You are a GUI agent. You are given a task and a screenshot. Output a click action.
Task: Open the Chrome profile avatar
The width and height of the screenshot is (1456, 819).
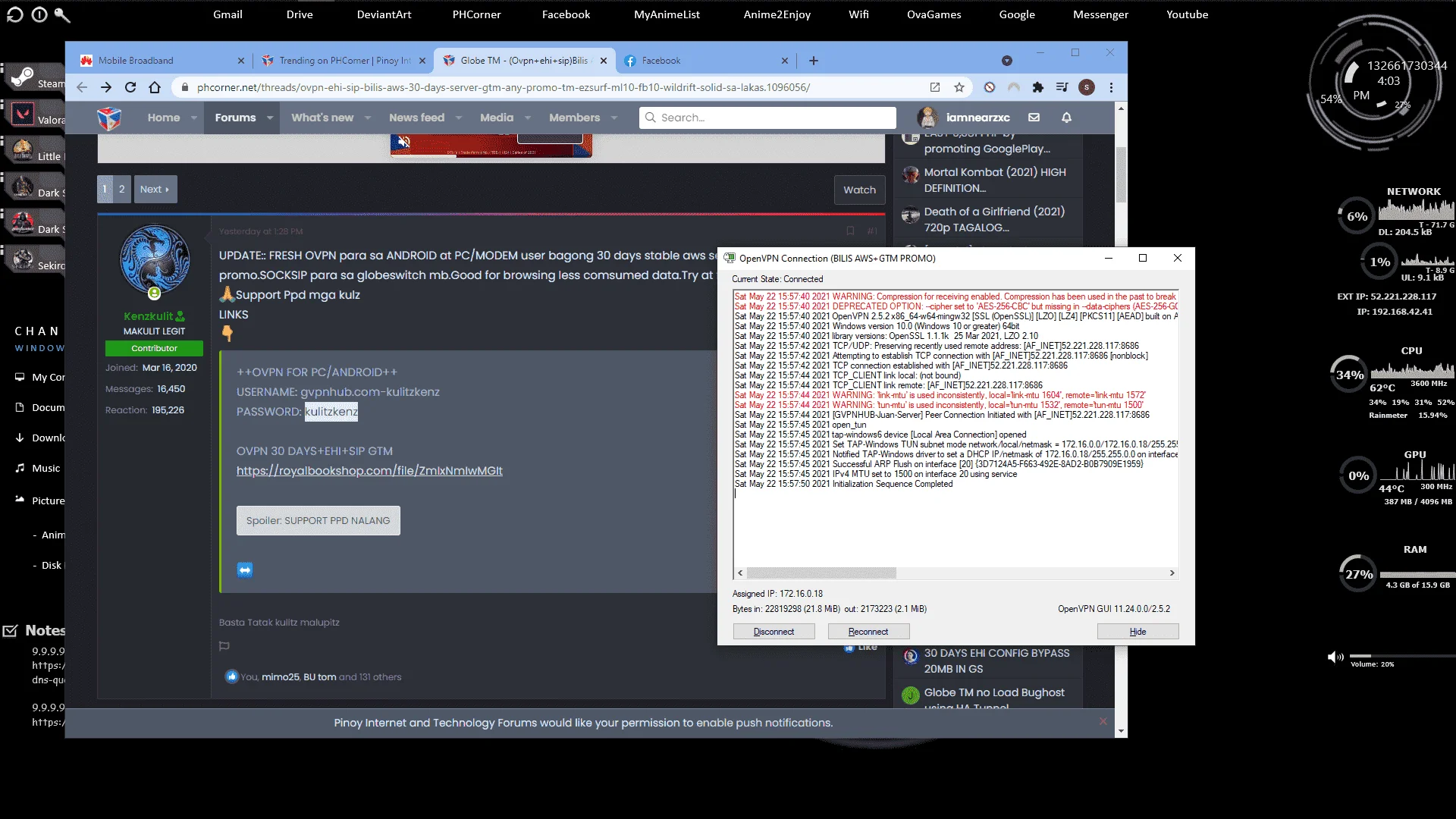coord(1087,87)
